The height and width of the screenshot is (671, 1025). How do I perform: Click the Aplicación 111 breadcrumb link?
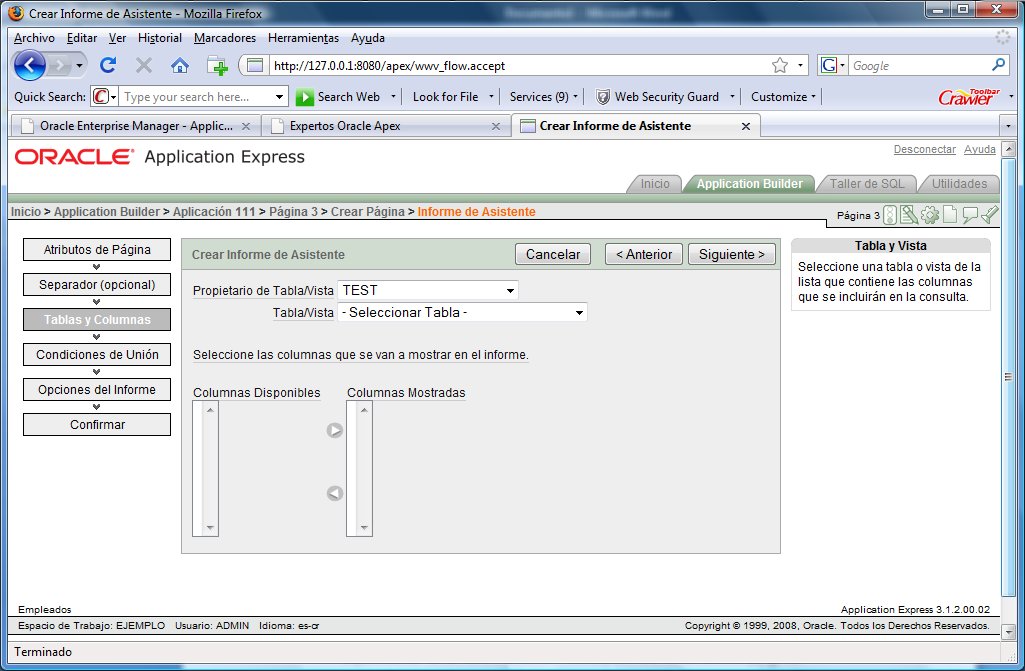point(214,212)
